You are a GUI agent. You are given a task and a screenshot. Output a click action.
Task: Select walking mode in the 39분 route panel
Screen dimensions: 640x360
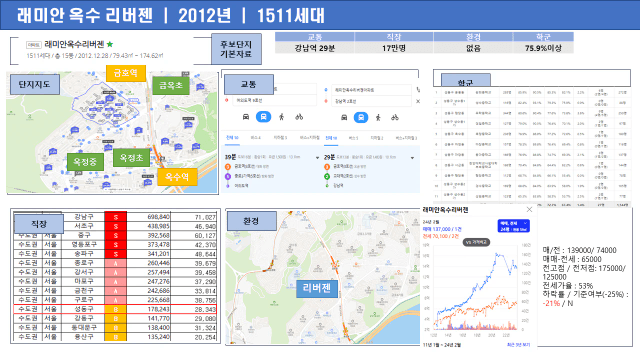(281, 117)
